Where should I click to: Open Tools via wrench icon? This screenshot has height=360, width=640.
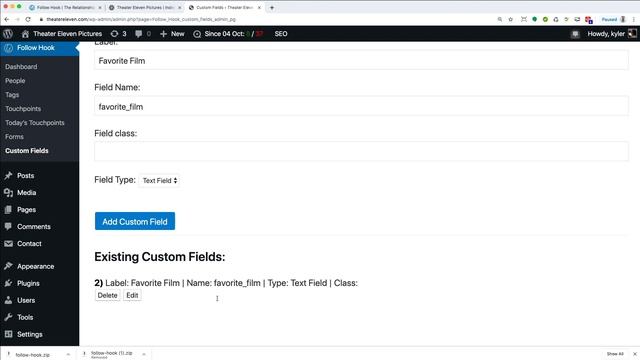8,317
